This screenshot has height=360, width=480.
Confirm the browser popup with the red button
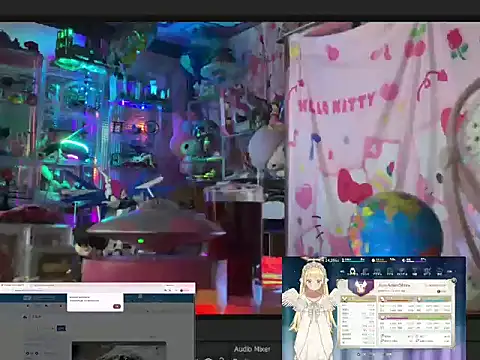117,306
